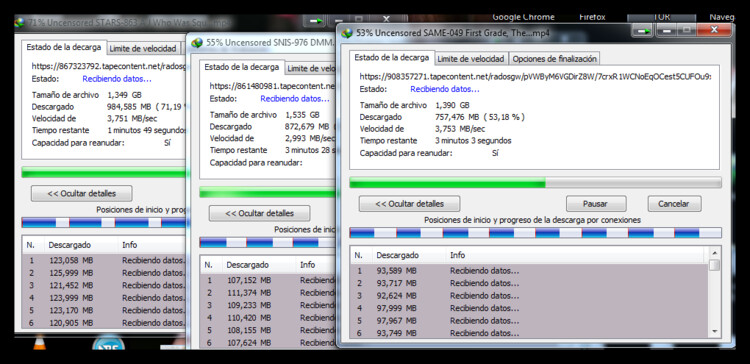Click '3 minutos 3 segundos' remaining time
The width and height of the screenshot is (750, 364).
pyautogui.click(x=473, y=141)
